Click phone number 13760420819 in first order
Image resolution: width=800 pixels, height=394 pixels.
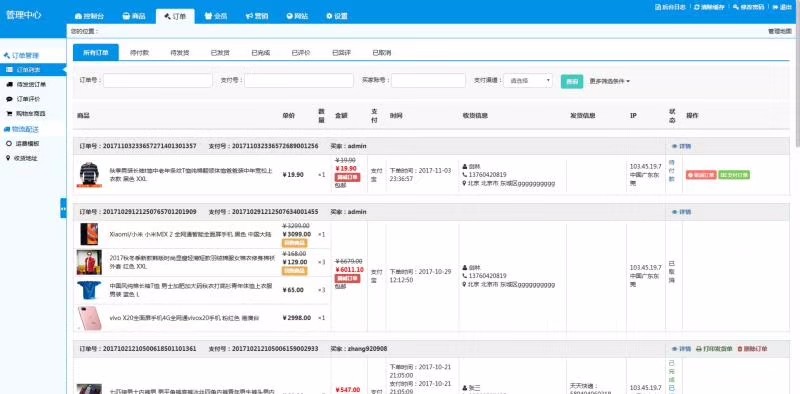click(487, 175)
